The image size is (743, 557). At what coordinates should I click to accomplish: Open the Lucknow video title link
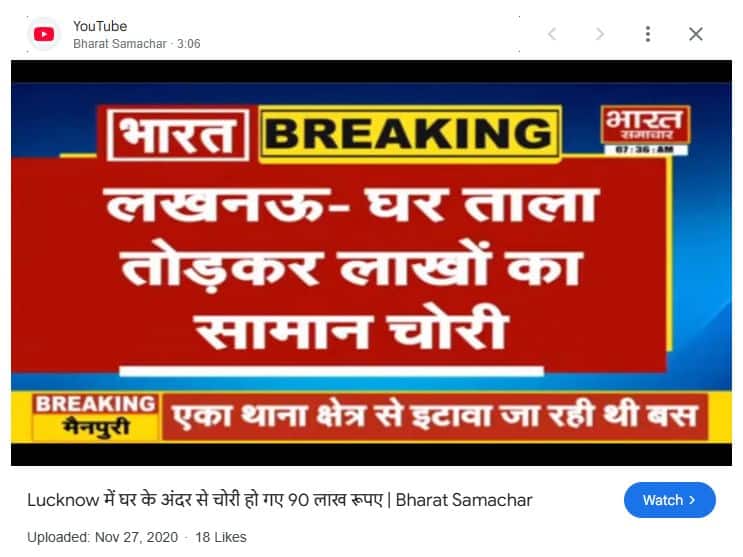280,500
